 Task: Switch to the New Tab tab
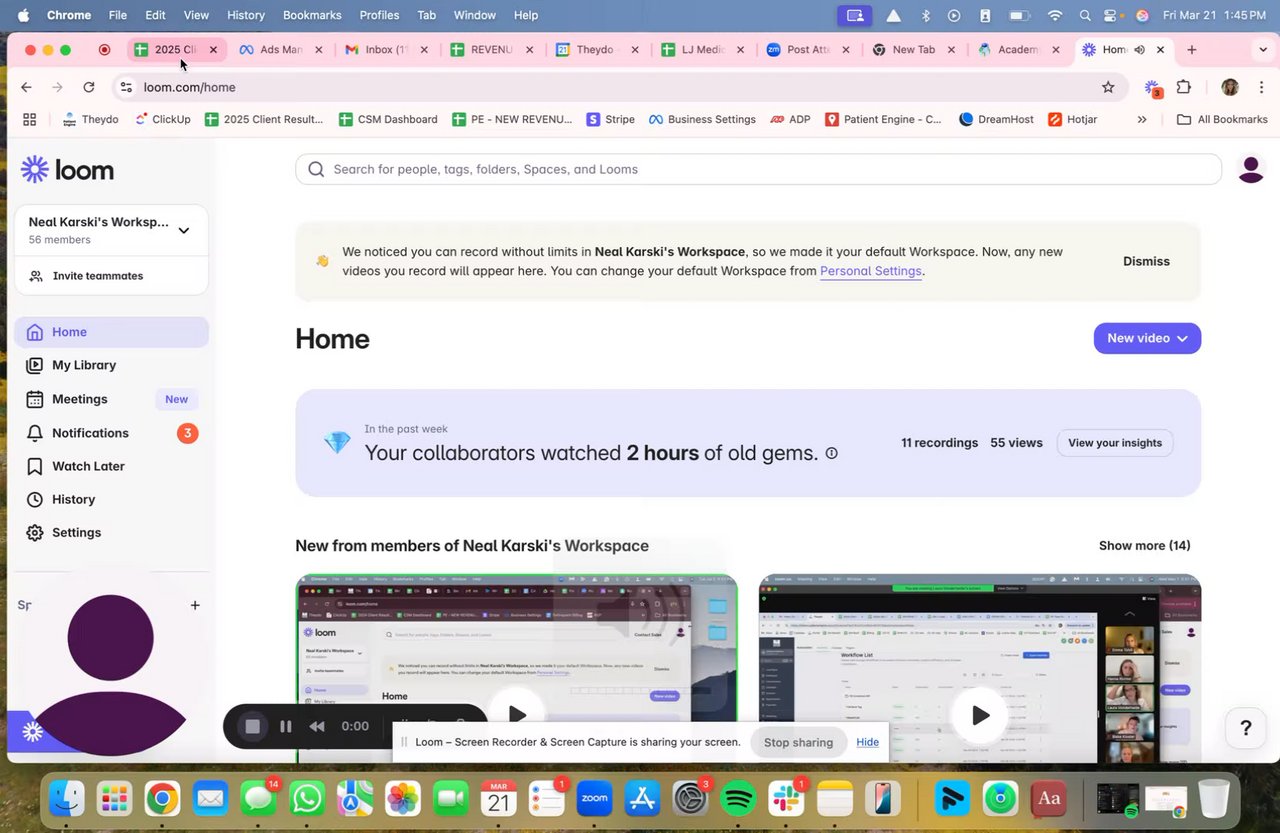(x=912, y=50)
